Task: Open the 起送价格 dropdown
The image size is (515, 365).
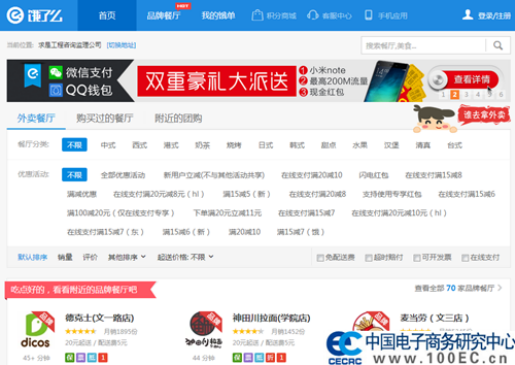Action: pyautogui.click(x=185, y=257)
